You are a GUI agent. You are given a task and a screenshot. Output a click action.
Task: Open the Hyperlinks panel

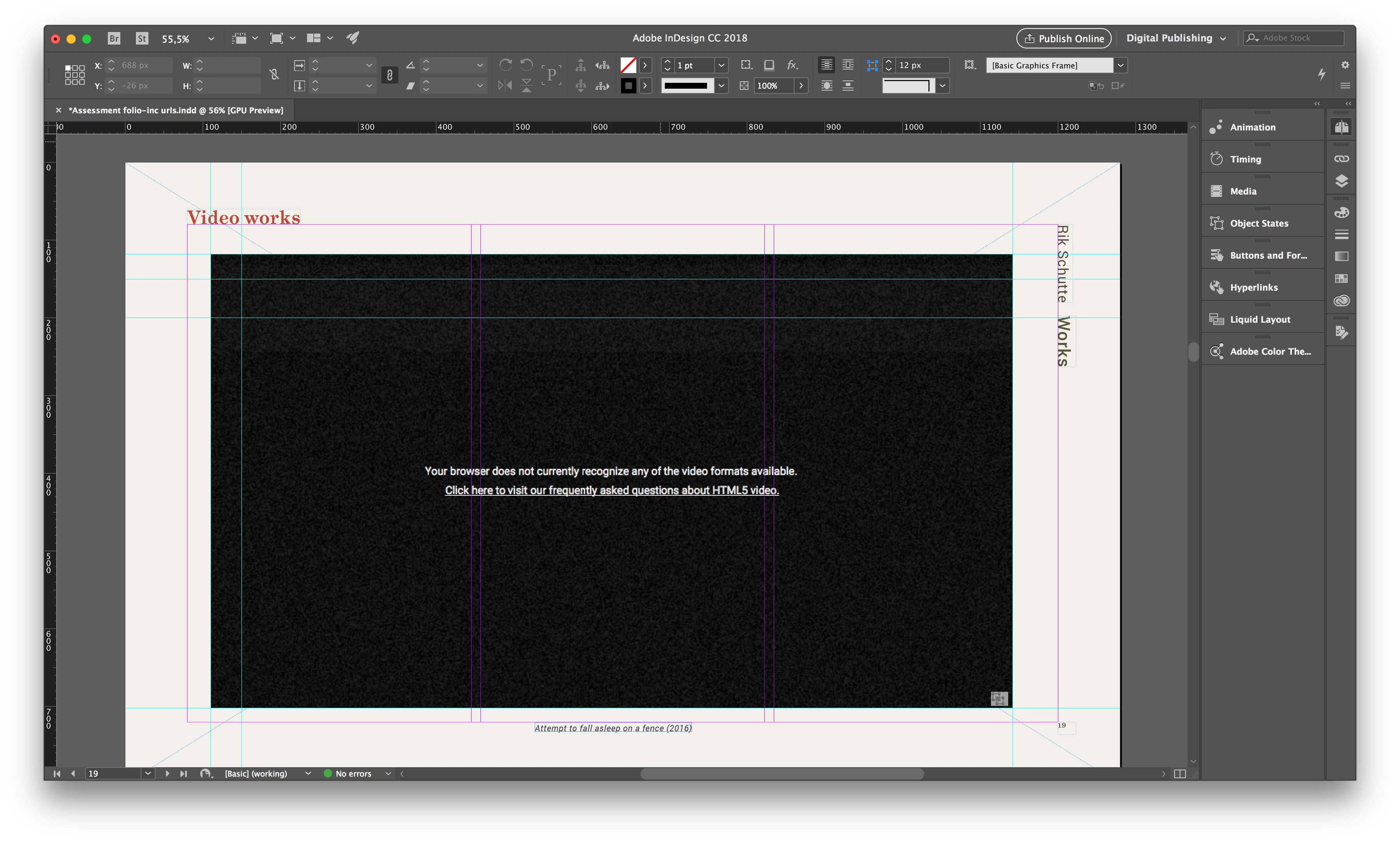coord(1254,288)
